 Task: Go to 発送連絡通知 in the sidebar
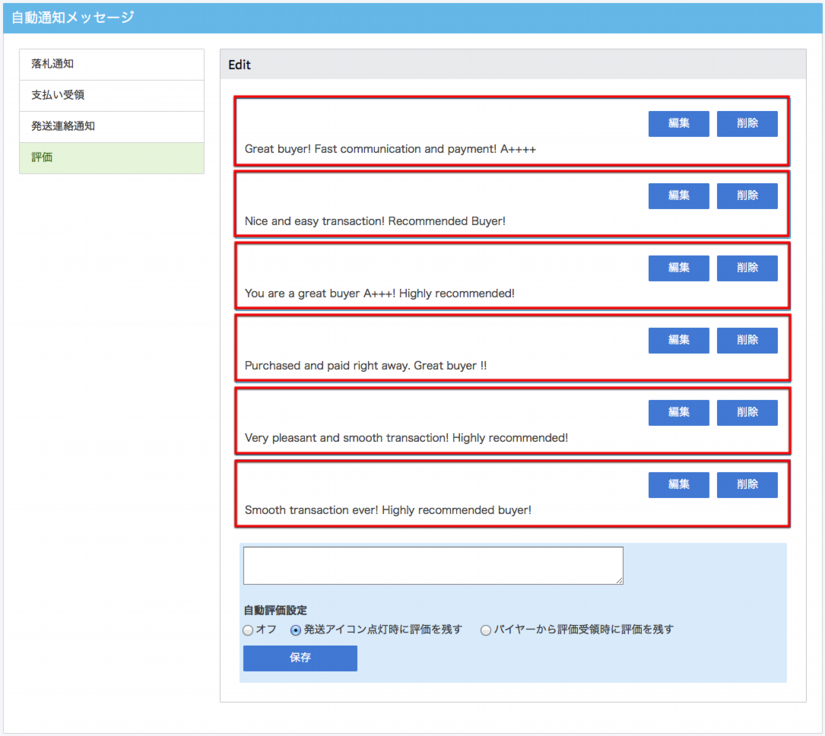pos(111,127)
